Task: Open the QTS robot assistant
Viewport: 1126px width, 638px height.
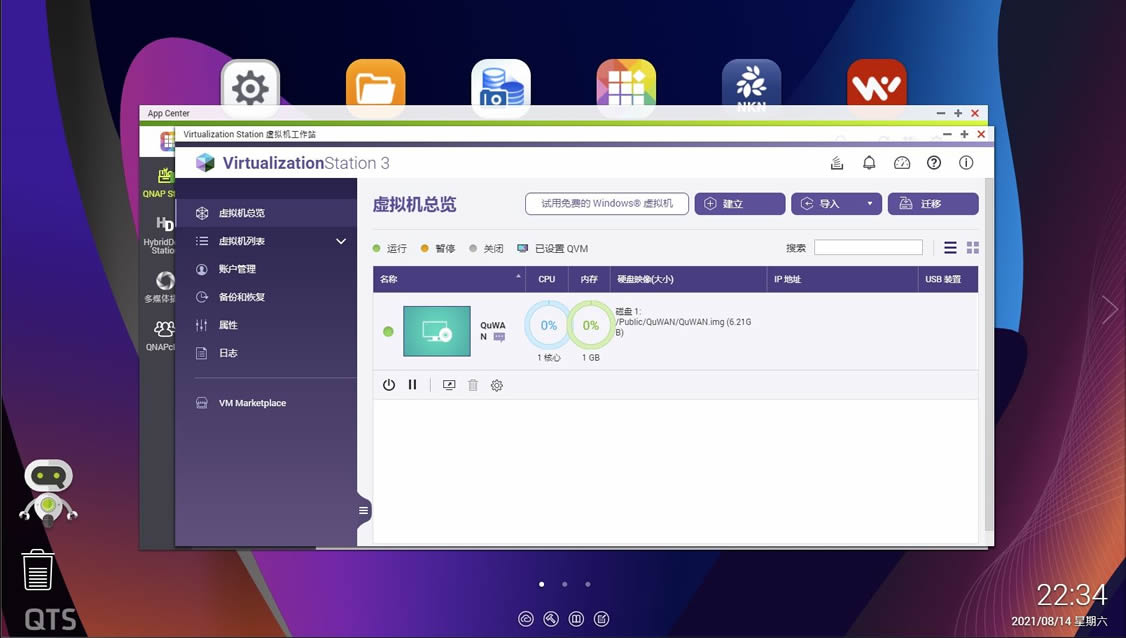Action: coord(48,492)
